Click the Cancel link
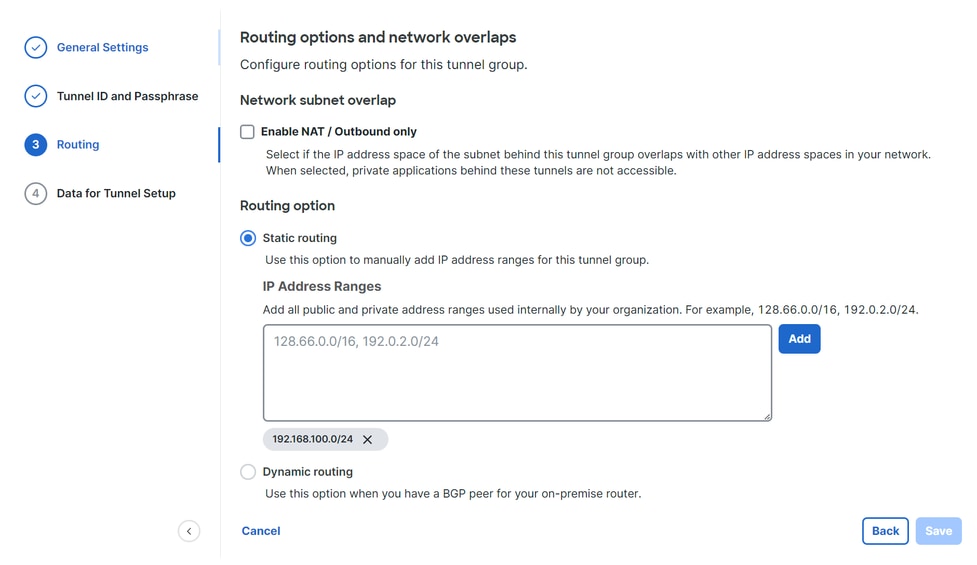The width and height of the screenshot is (977, 565). click(261, 531)
